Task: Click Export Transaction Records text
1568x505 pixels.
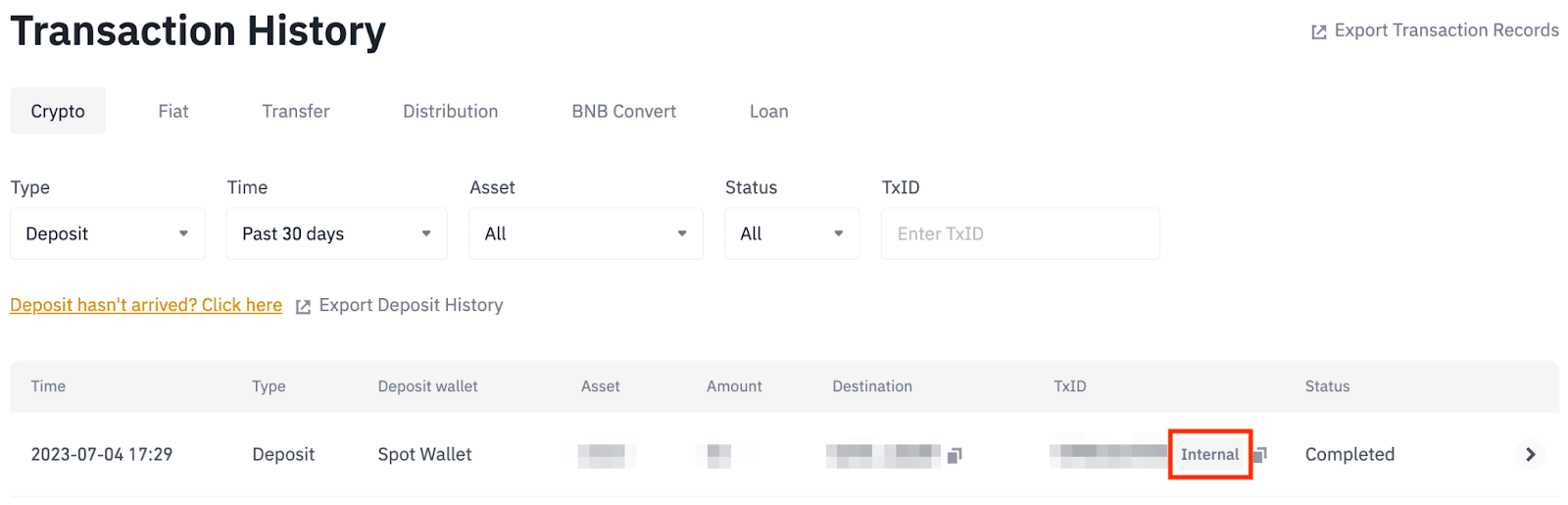Action: click(x=1446, y=30)
